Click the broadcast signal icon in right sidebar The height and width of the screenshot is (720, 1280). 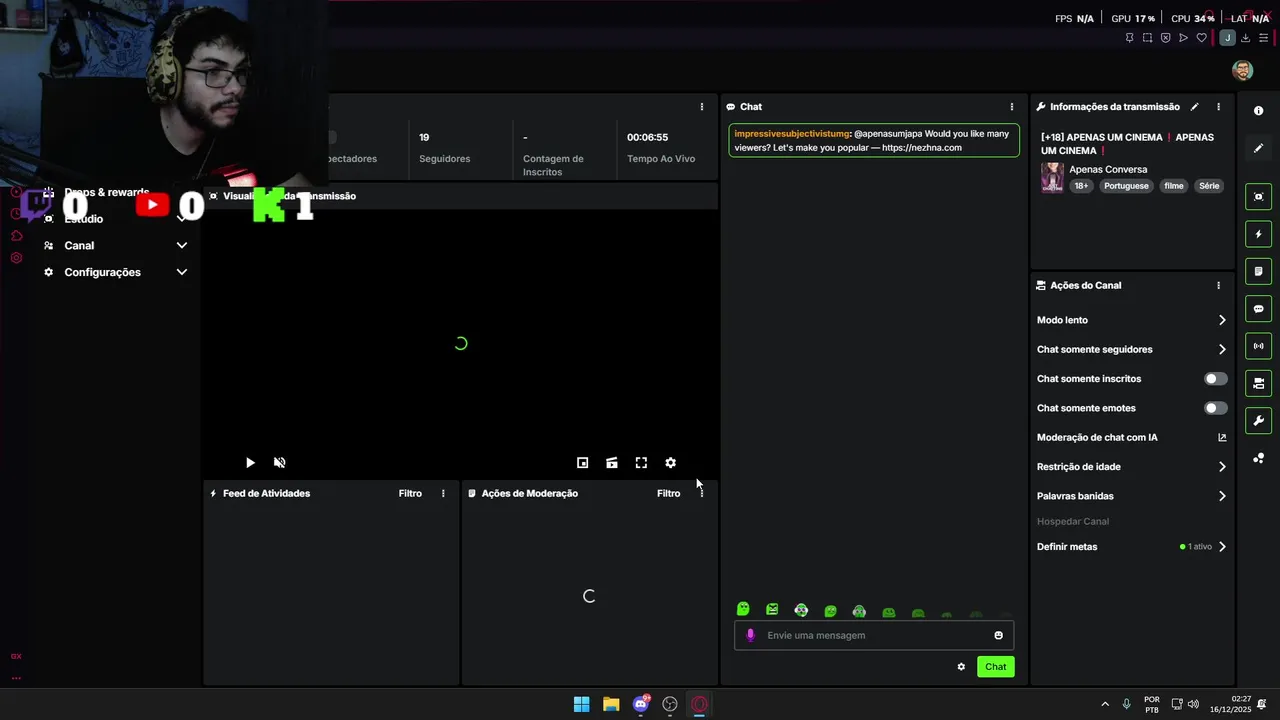pyautogui.click(x=1259, y=346)
